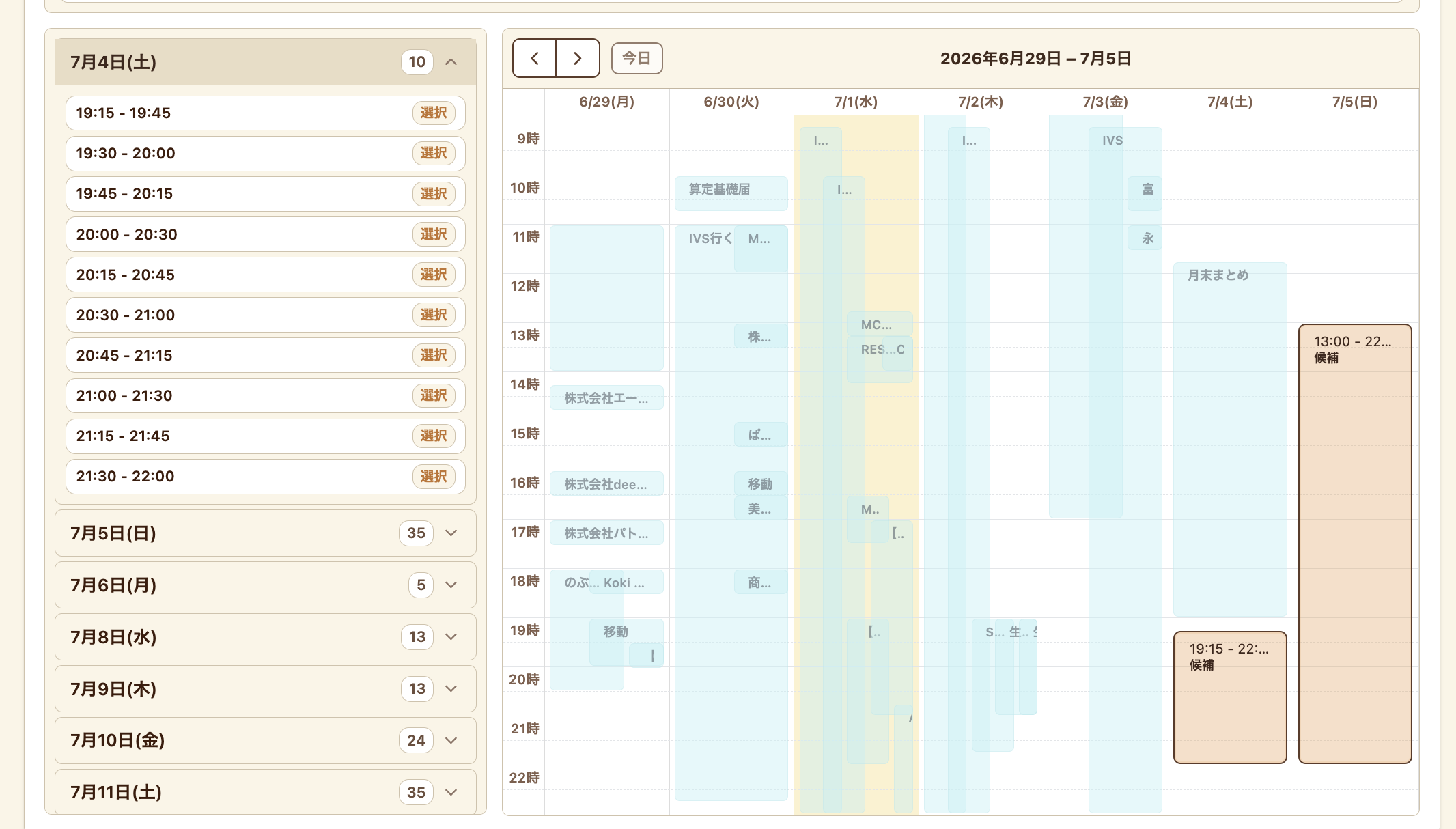Image resolution: width=1456 pixels, height=829 pixels.
Task: Select the 20:00 - 20:30 slot
Action: click(434, 234)
